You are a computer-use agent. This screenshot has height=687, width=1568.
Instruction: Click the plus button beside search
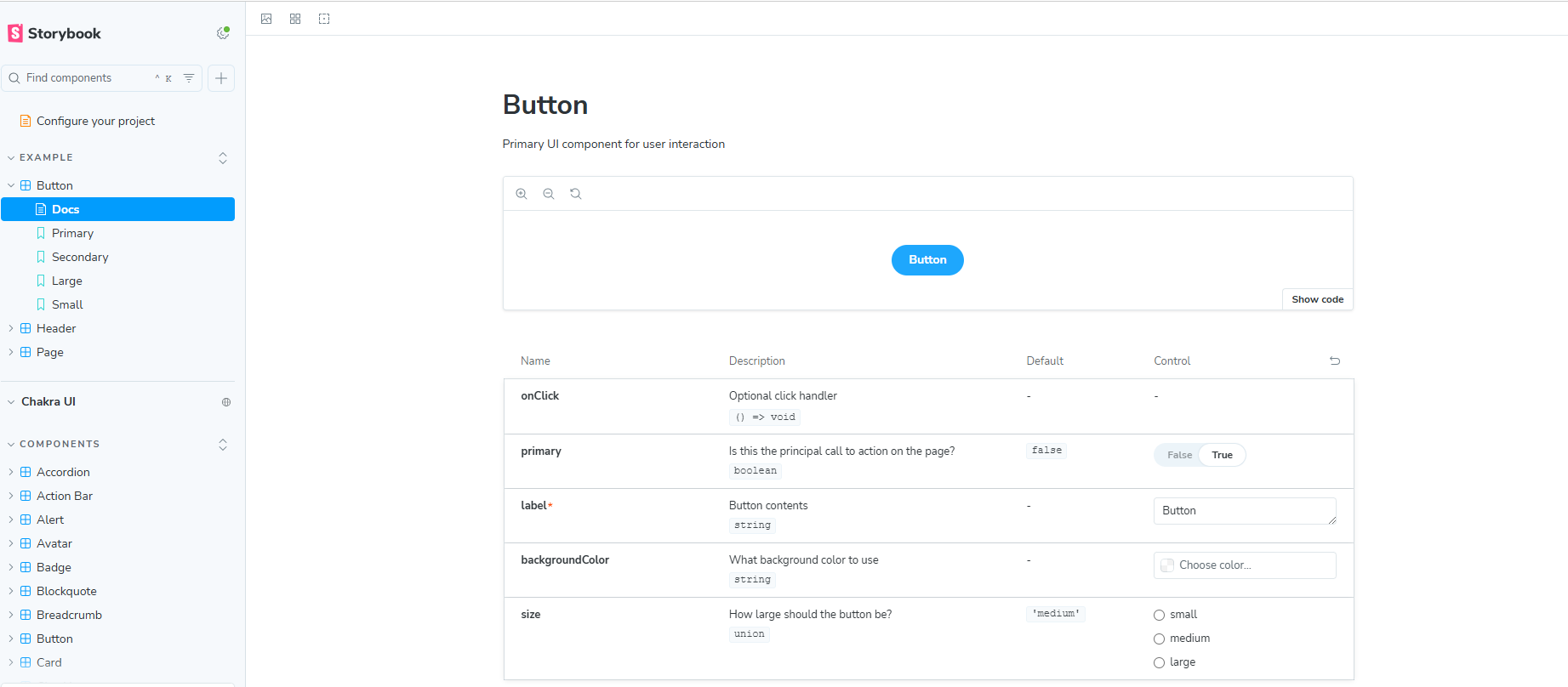[221, 78]
